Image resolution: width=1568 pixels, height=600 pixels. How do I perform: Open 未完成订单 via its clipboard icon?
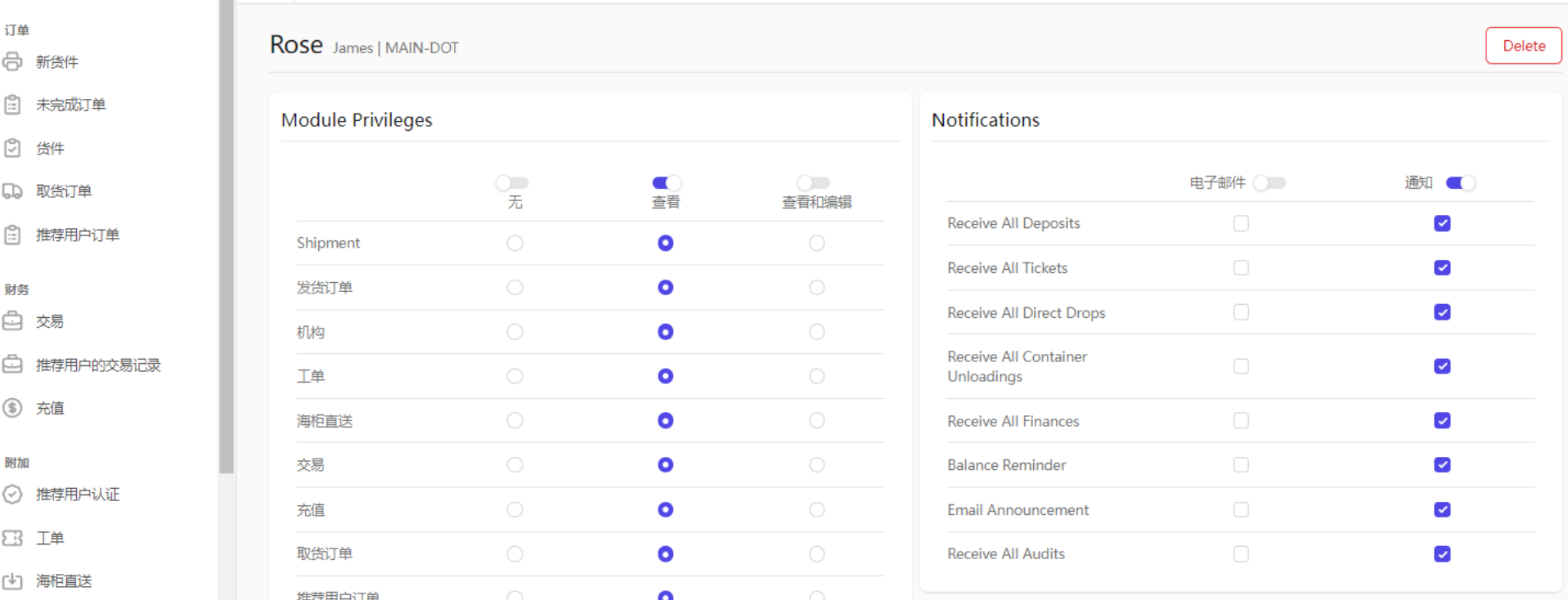[12, 105]
